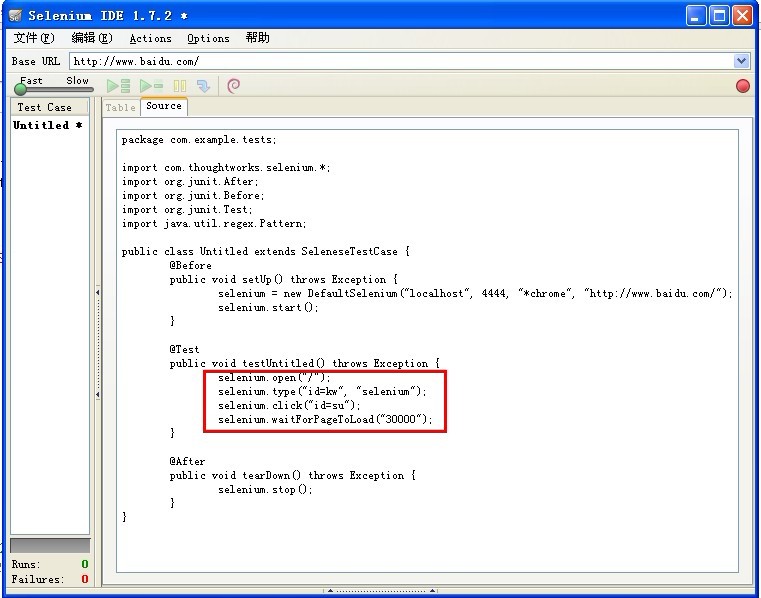Open the 编辑(E) menu

92,38
